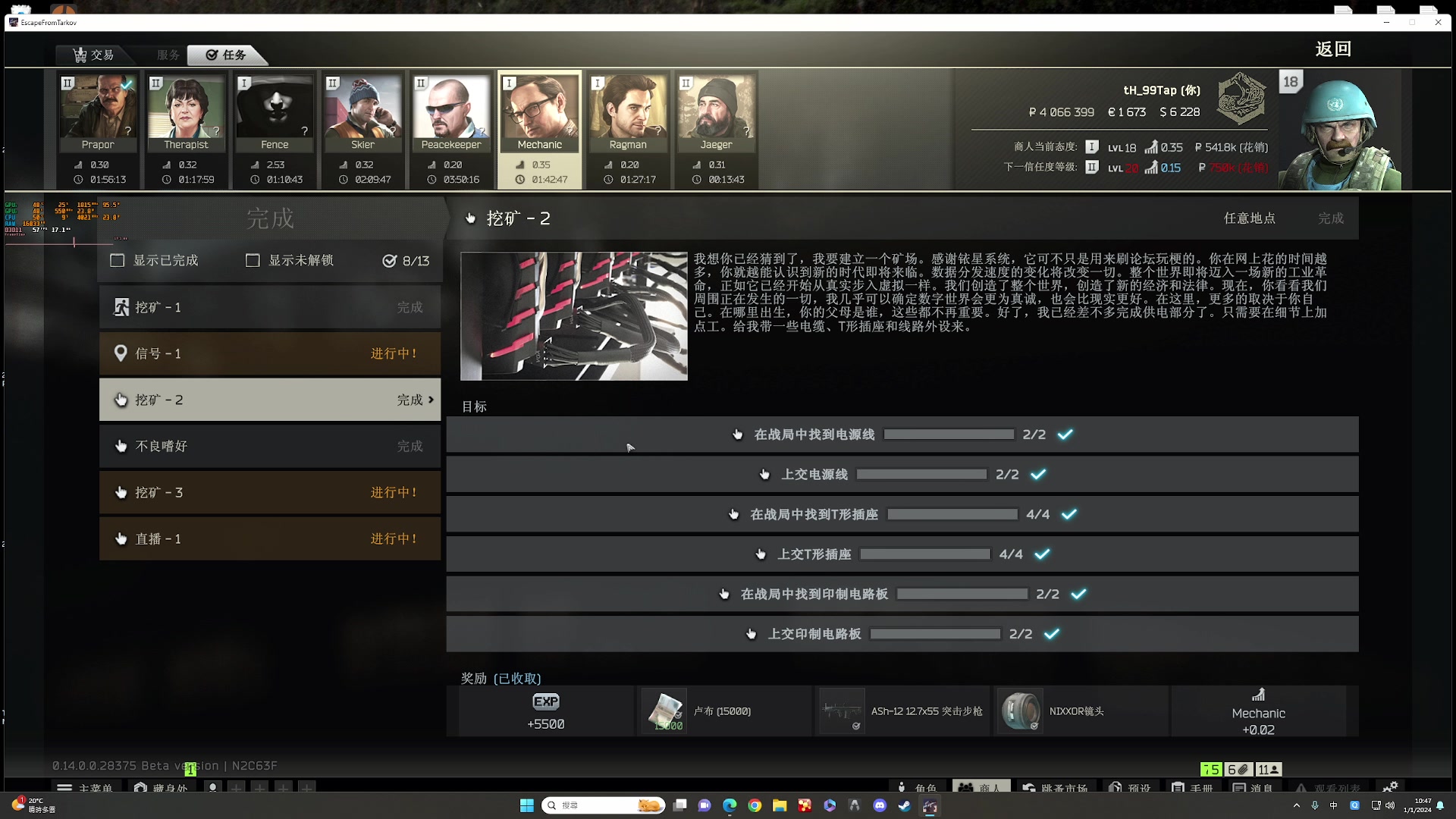
Task: Open File Explorer from the taskbar
Action: (x=780, y=805)
